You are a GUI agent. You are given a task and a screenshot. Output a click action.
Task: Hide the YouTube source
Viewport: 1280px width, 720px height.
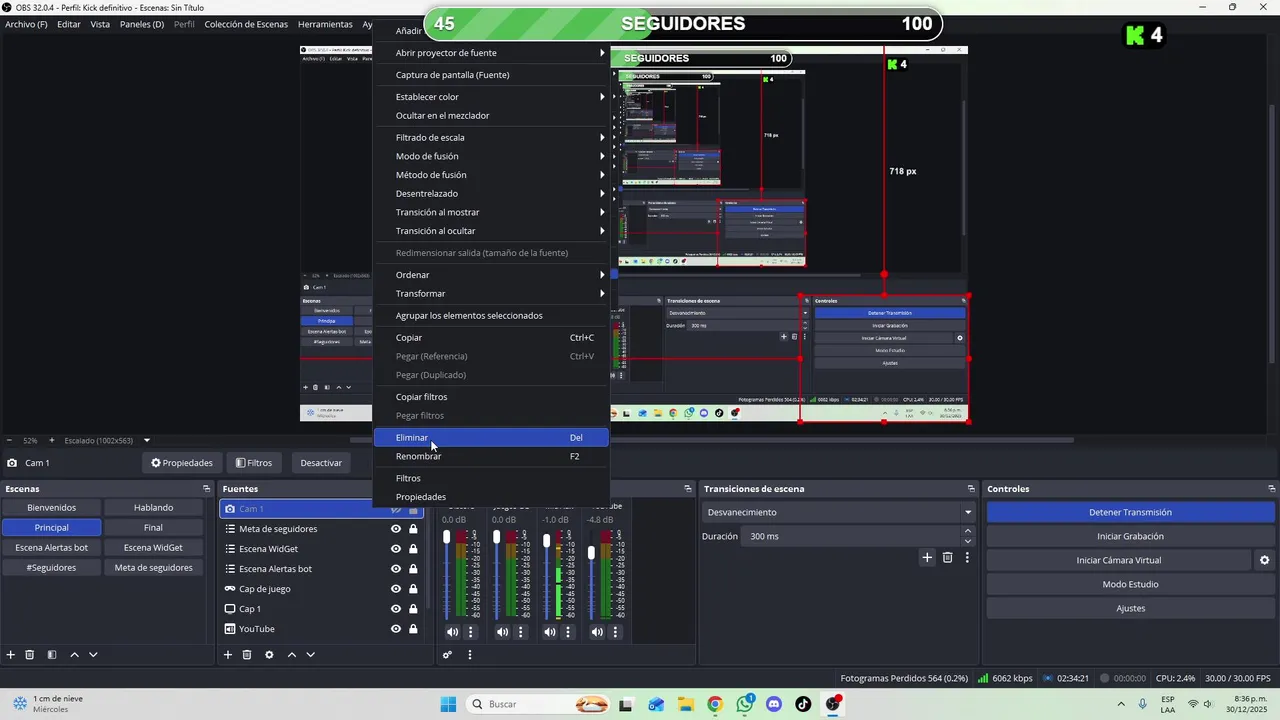[x=396, y=629]
